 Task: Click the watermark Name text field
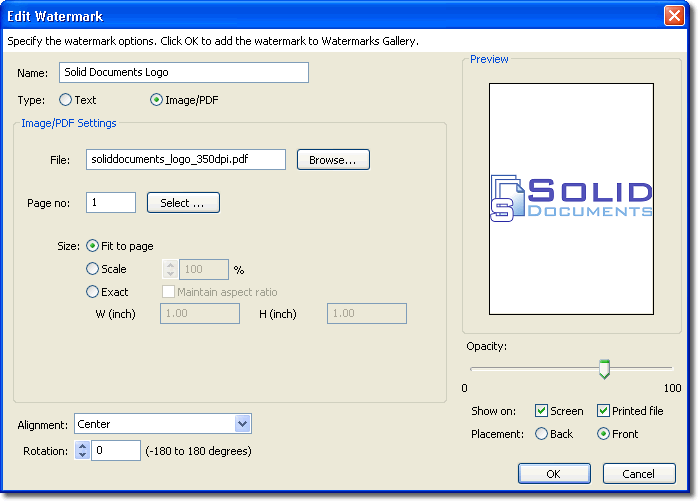coord(183,73)
